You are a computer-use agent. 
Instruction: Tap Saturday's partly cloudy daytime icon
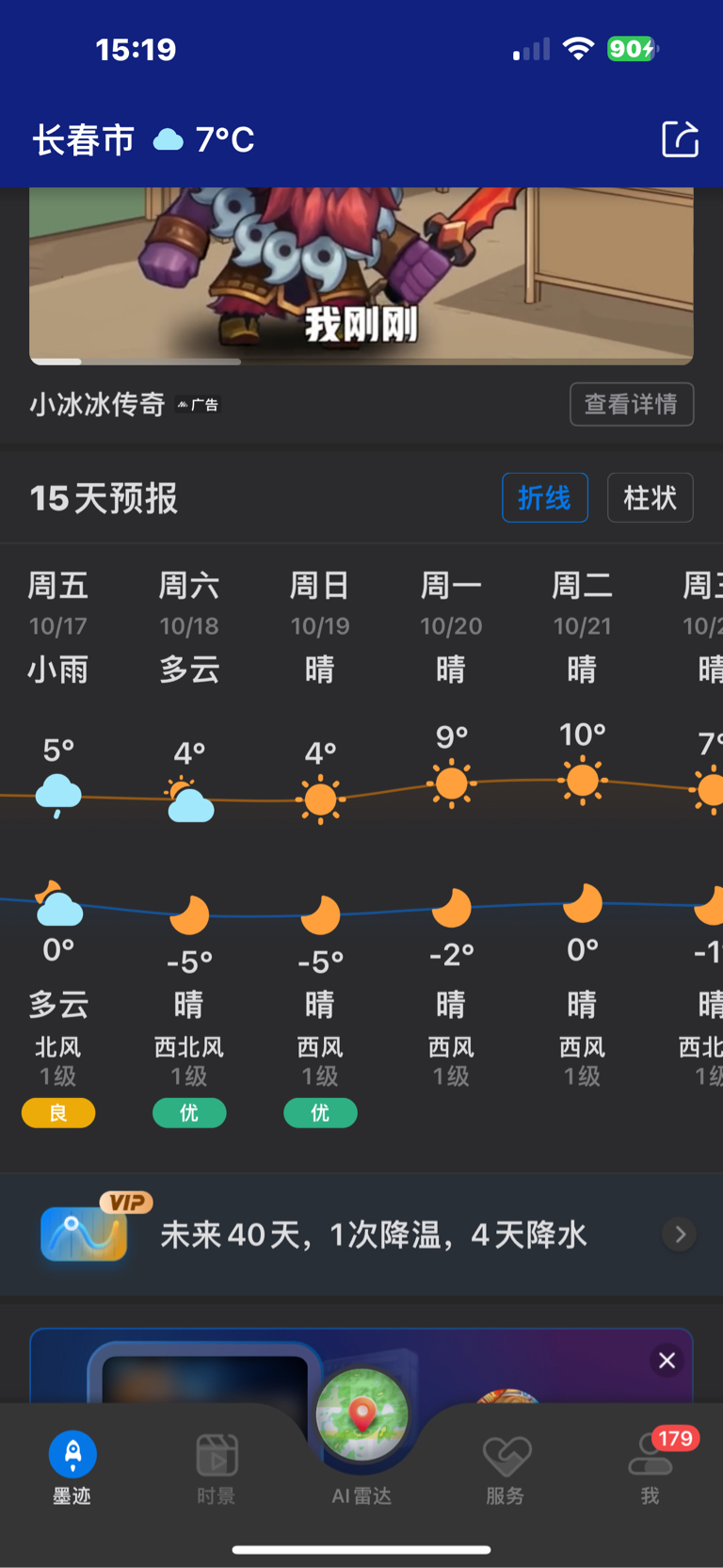click(189, 800)
